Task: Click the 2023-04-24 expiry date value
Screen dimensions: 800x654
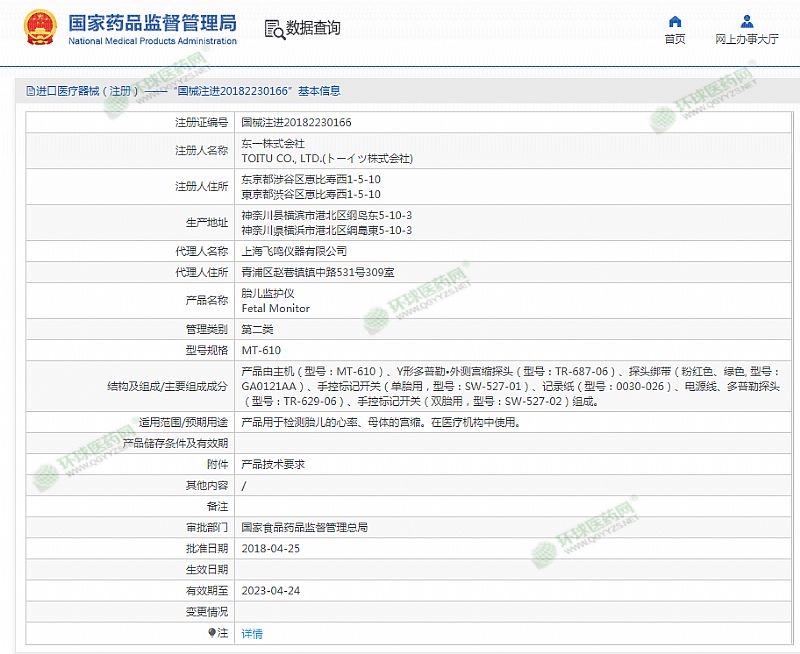Action: click(270, 590)
